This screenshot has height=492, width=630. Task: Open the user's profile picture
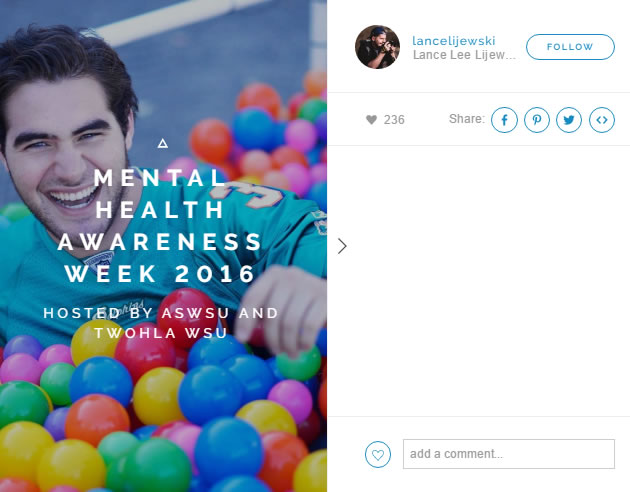377,47
